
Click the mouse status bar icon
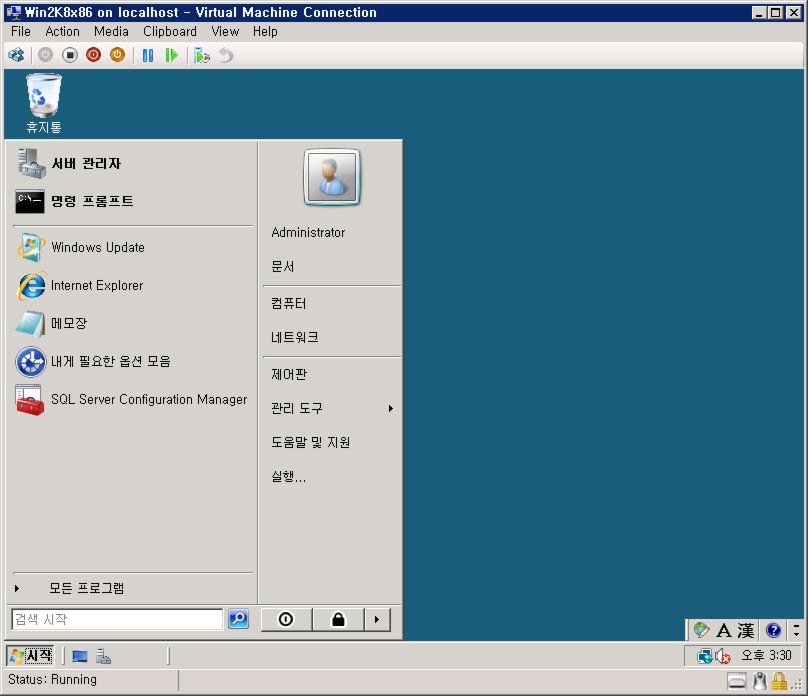(x=760, y=682)
